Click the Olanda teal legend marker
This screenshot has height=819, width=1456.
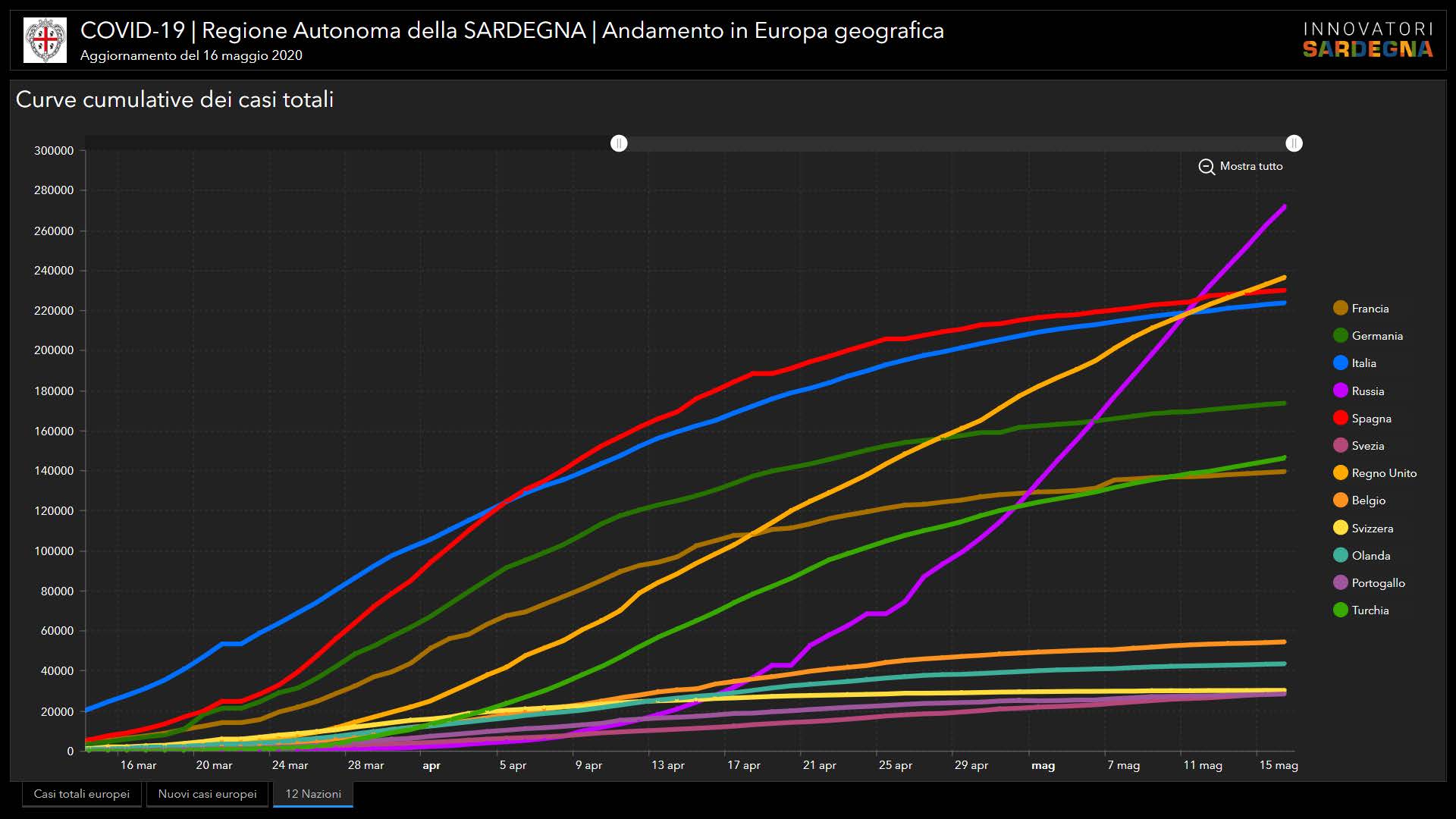click(1340, 555)
